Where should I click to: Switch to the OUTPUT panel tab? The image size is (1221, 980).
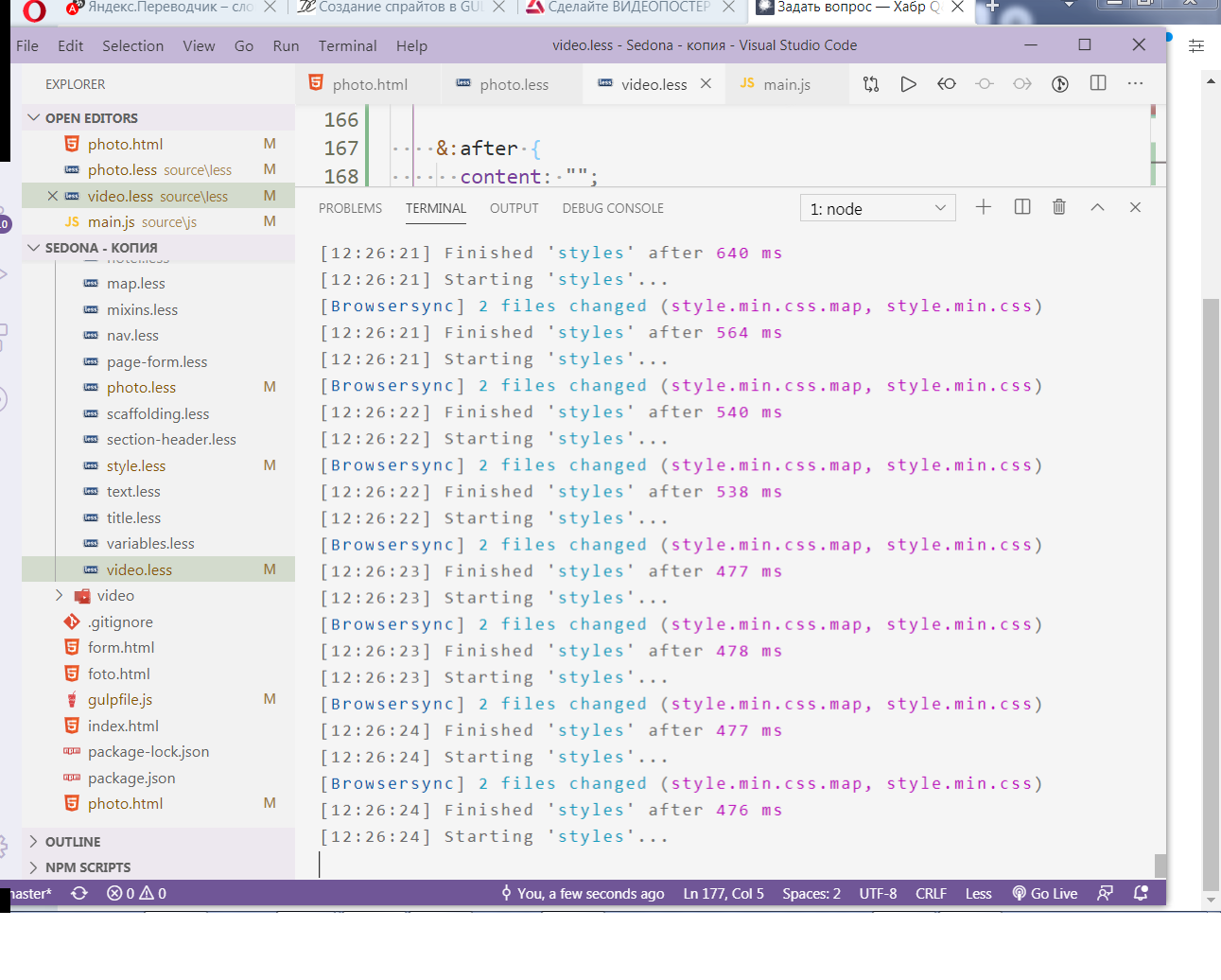(x=514, y=208)
